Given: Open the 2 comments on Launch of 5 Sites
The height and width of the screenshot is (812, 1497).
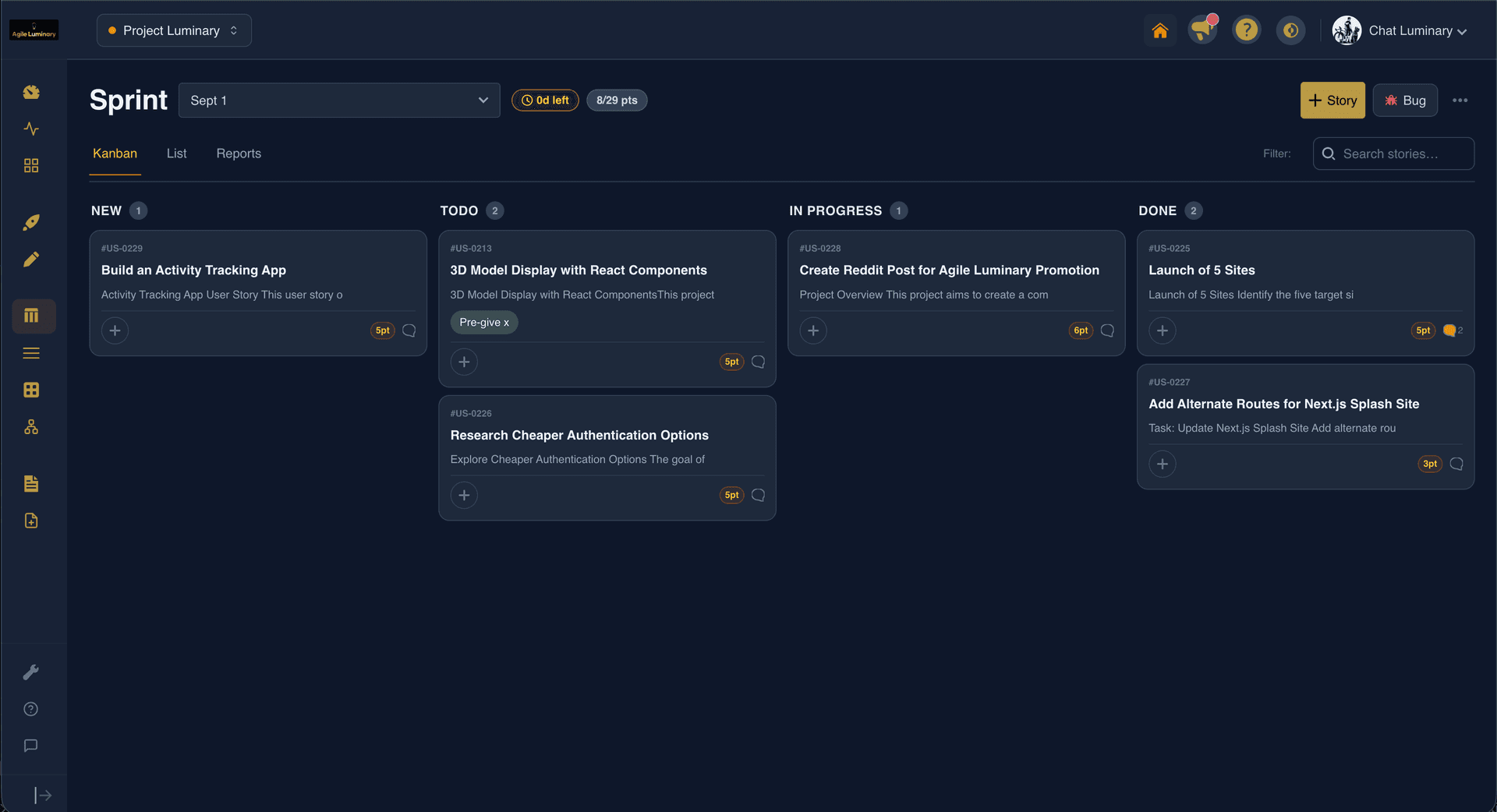Looking at the screenshot, I should 1453,330.
